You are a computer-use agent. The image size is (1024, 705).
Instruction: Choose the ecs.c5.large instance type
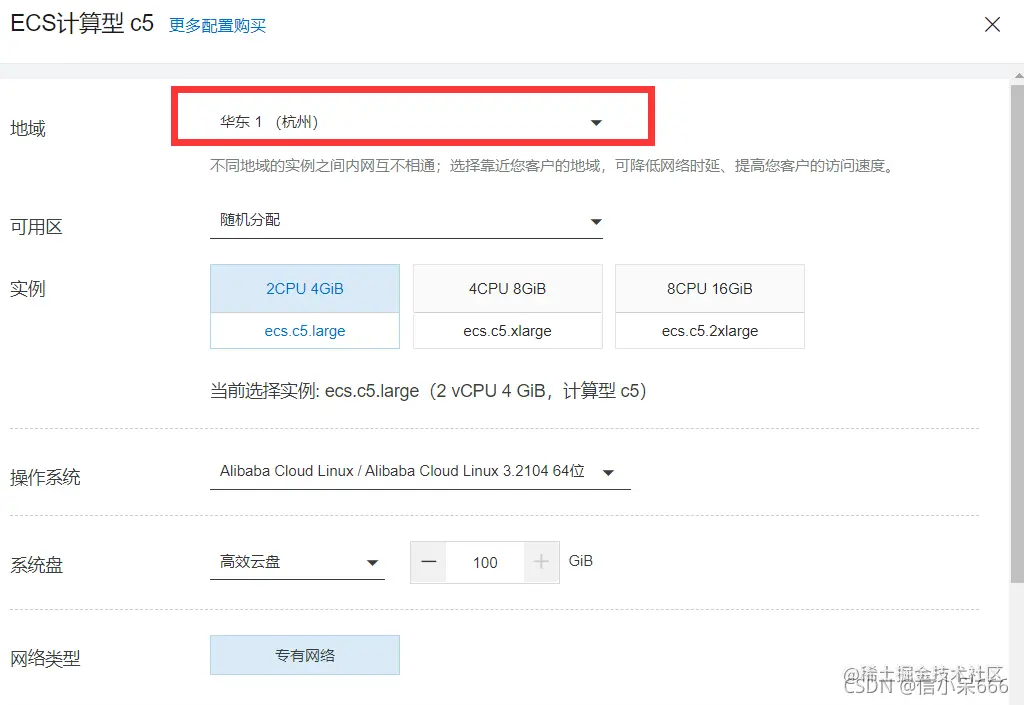[305, 331]
